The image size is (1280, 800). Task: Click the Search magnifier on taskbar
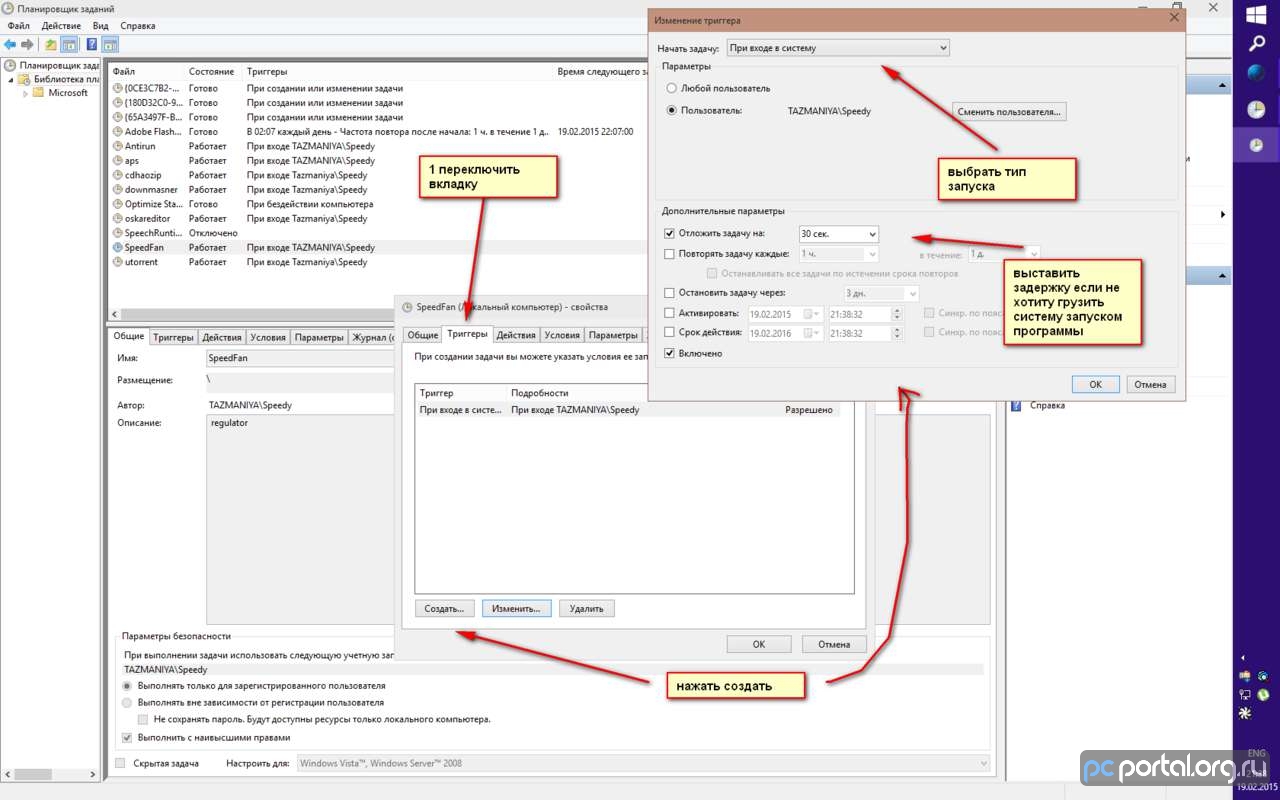1256,43
